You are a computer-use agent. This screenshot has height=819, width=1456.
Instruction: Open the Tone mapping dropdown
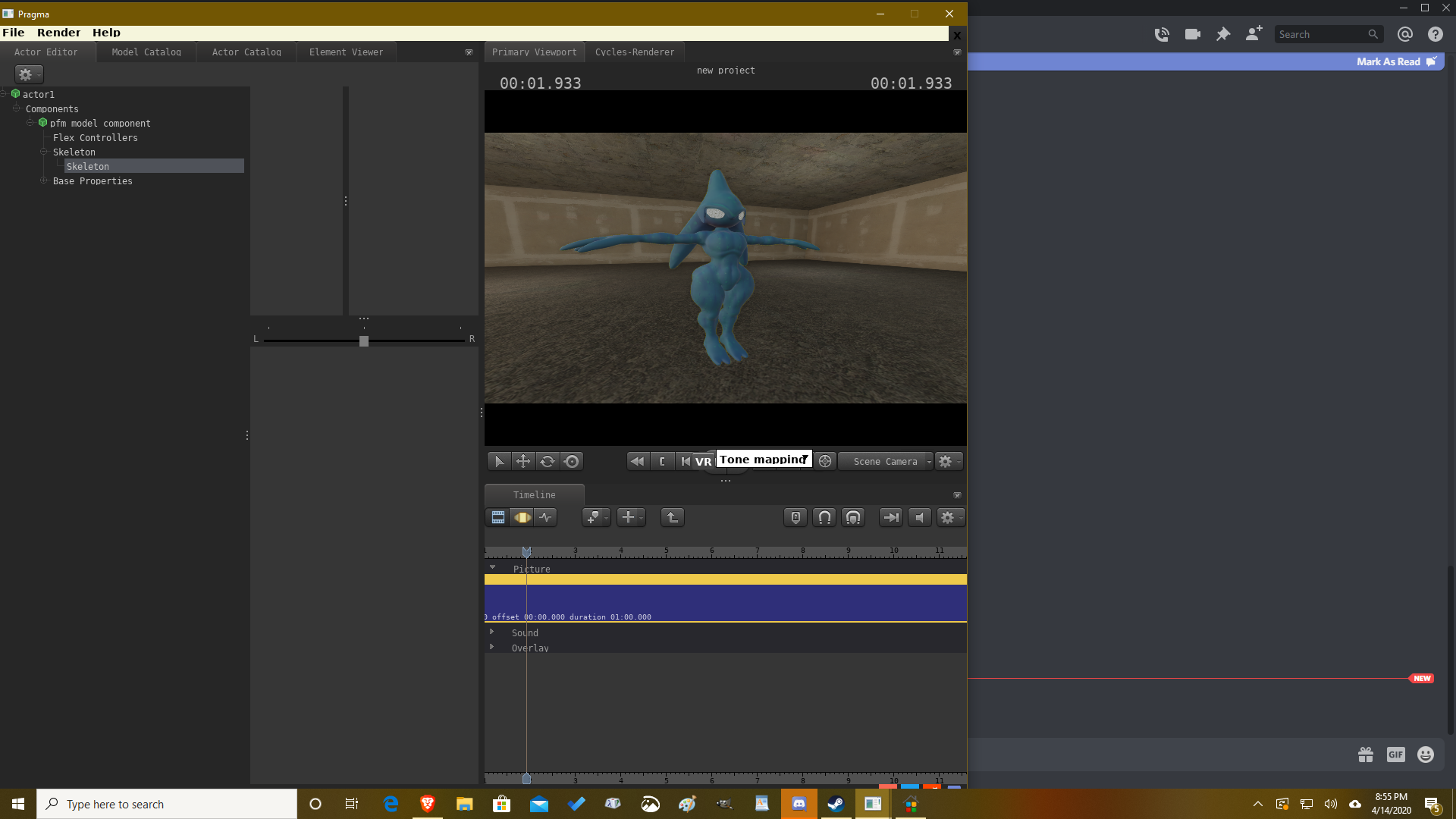pos(764,460)
